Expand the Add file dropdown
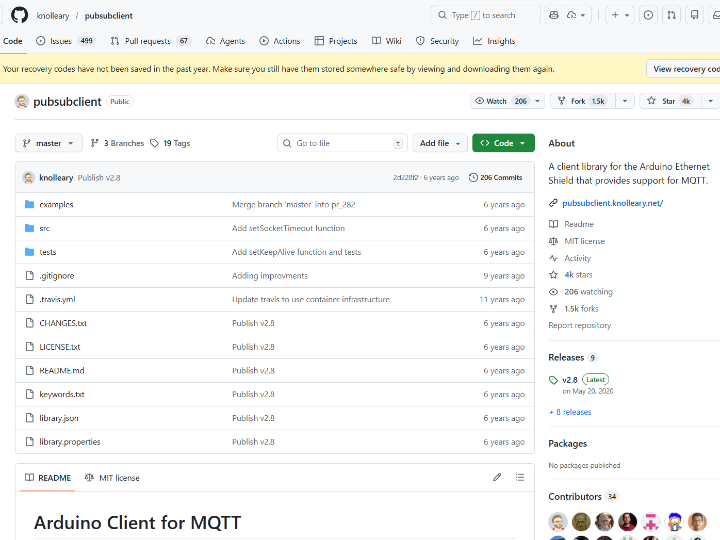Image resolution: width=720 pixels, height=540 pixels. [x=440, y=143]
